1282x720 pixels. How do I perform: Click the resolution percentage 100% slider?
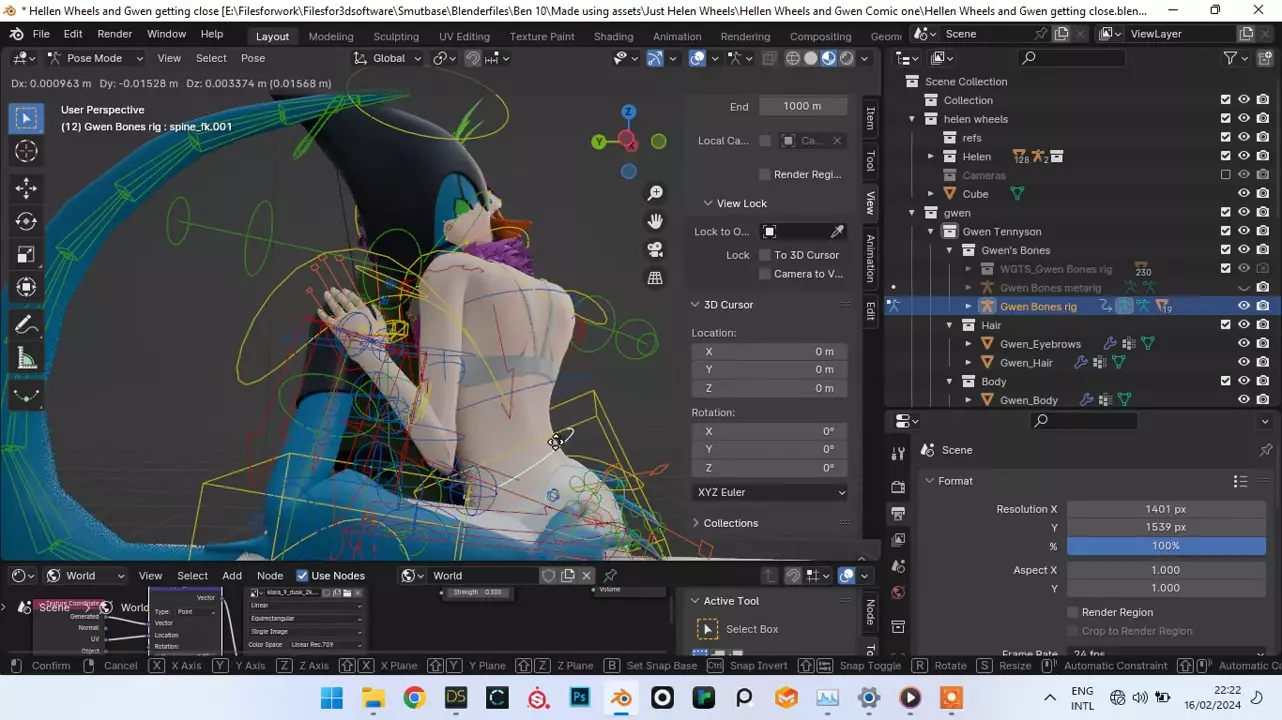pos(1165,546)
